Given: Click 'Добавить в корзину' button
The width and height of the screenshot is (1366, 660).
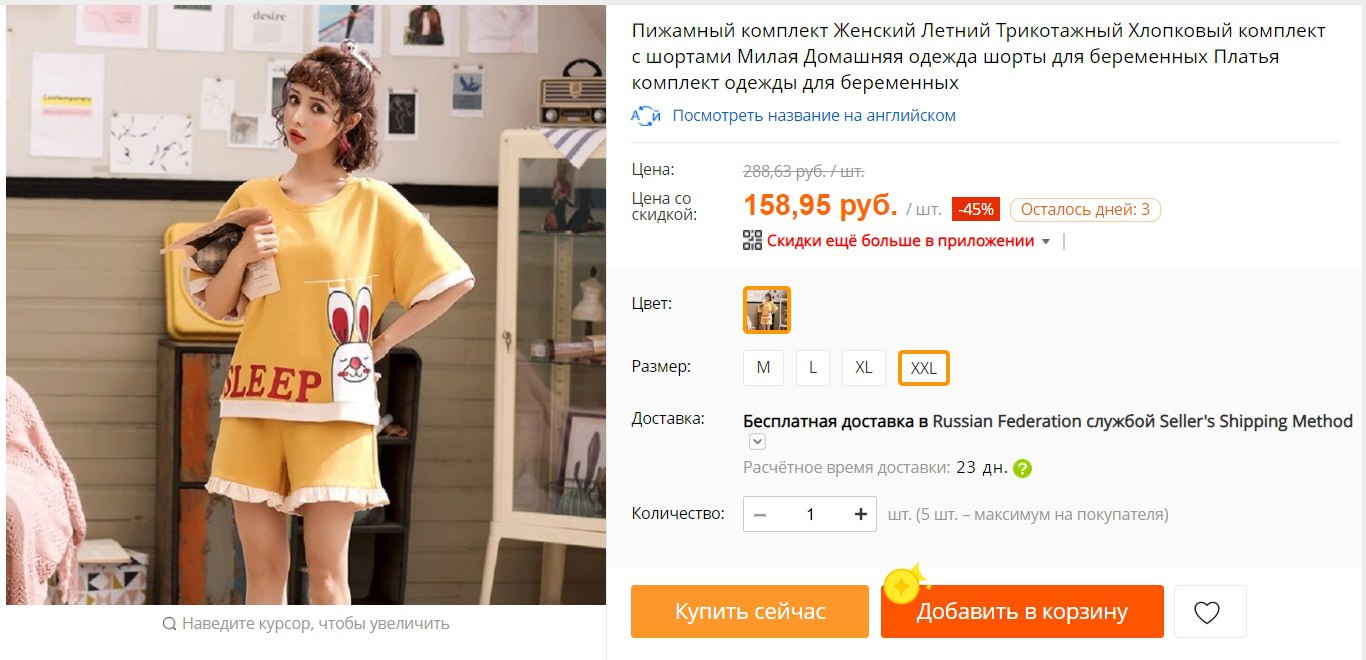Looking at the screenshot, I should tap(1022, 612).
